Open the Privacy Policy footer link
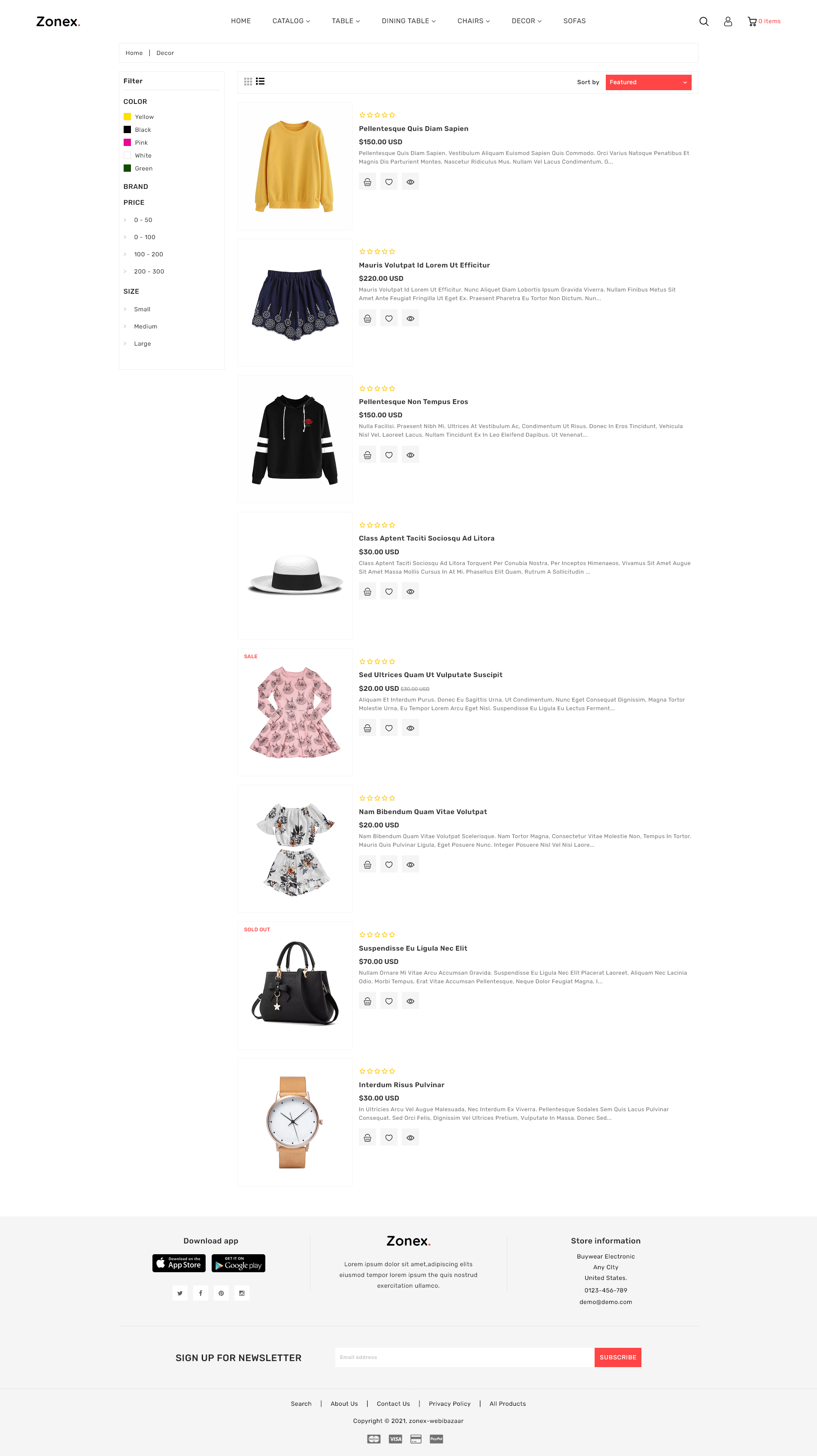817x1456 pixels. (x=449, y=1404)
